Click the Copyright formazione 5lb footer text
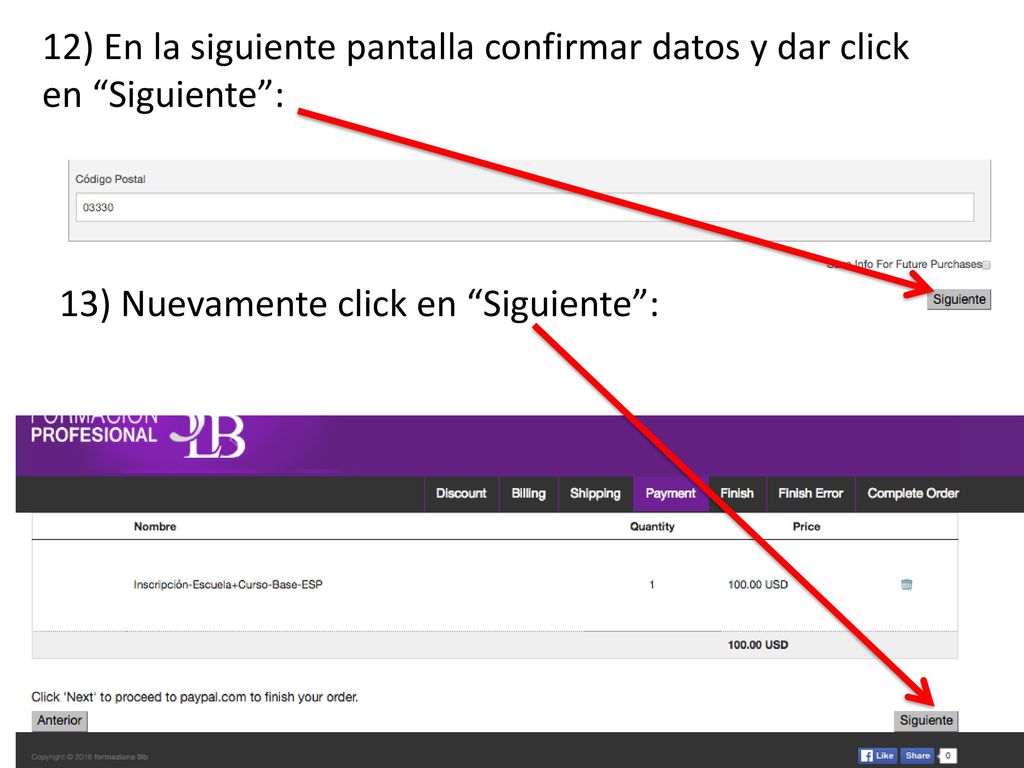The image size is (1024, 768). (x=89, y=757)
